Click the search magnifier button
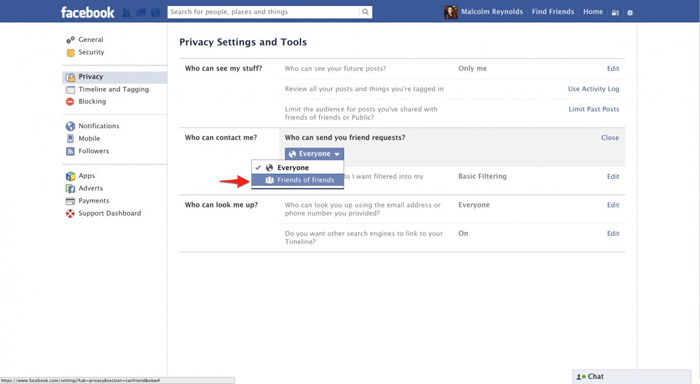Screen dimensions: 700x384 coord(365,12)
